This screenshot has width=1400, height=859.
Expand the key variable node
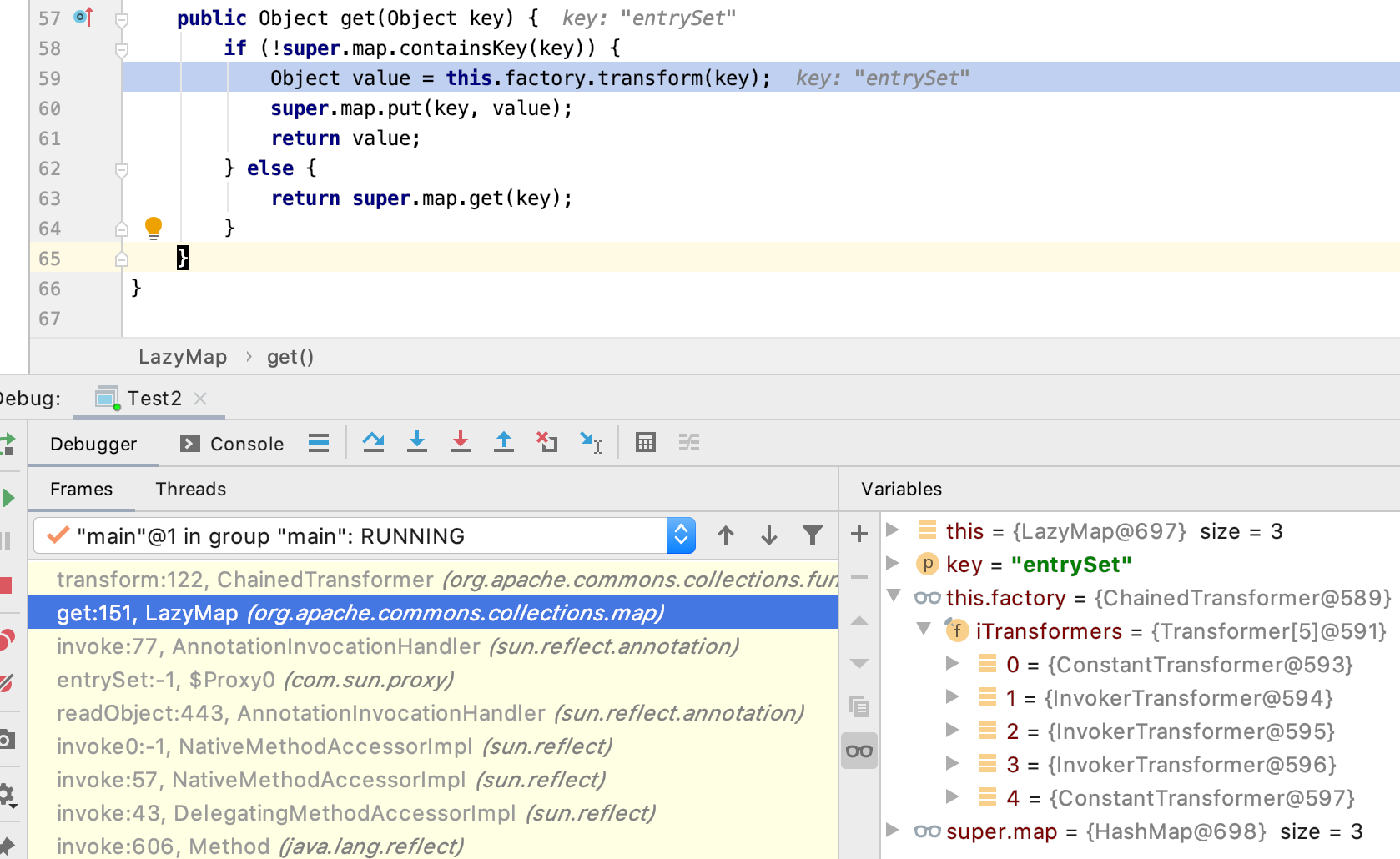(893, 563)
